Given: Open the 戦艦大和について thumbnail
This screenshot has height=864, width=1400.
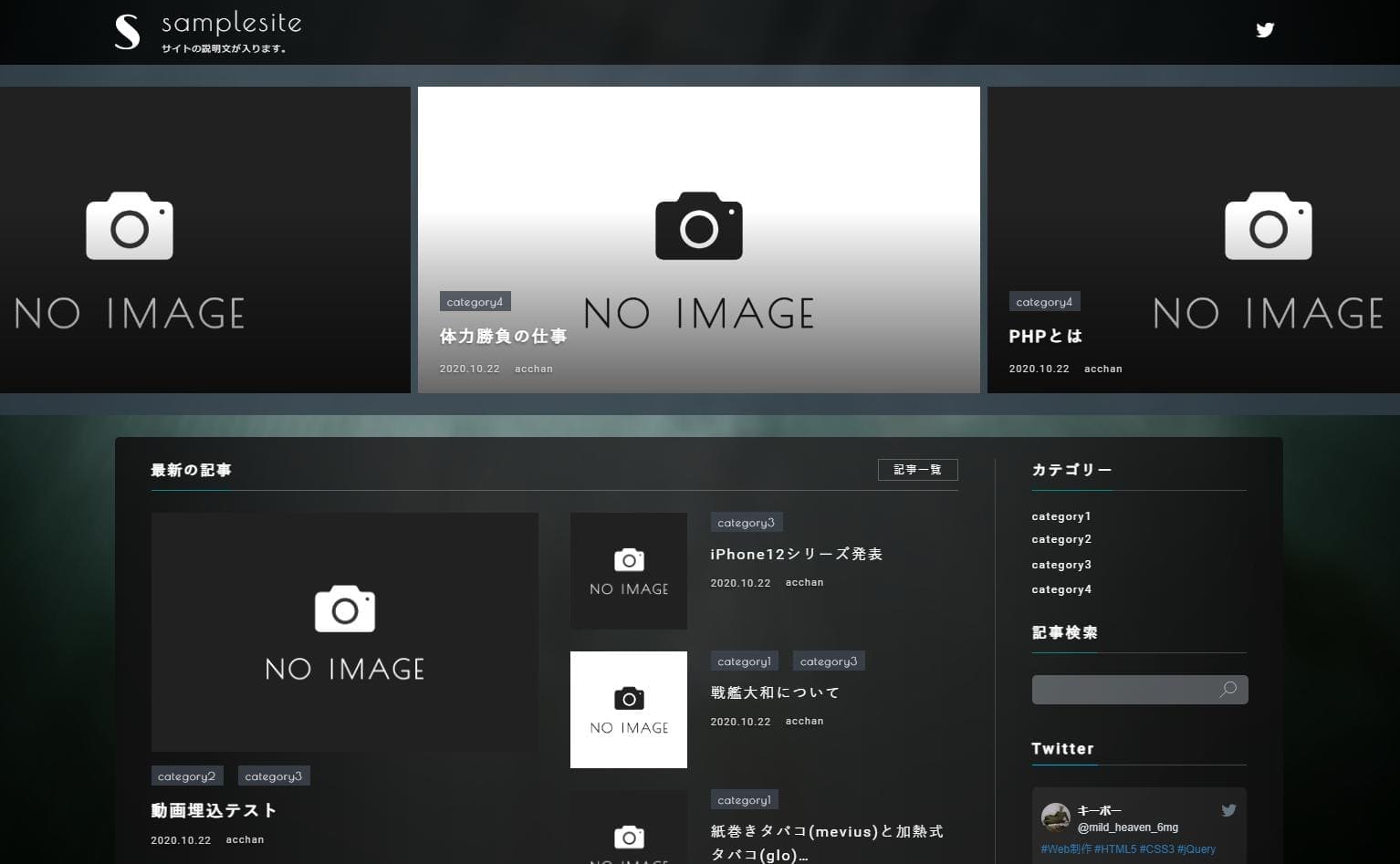Looking at the screenshot, I should 629,710.
